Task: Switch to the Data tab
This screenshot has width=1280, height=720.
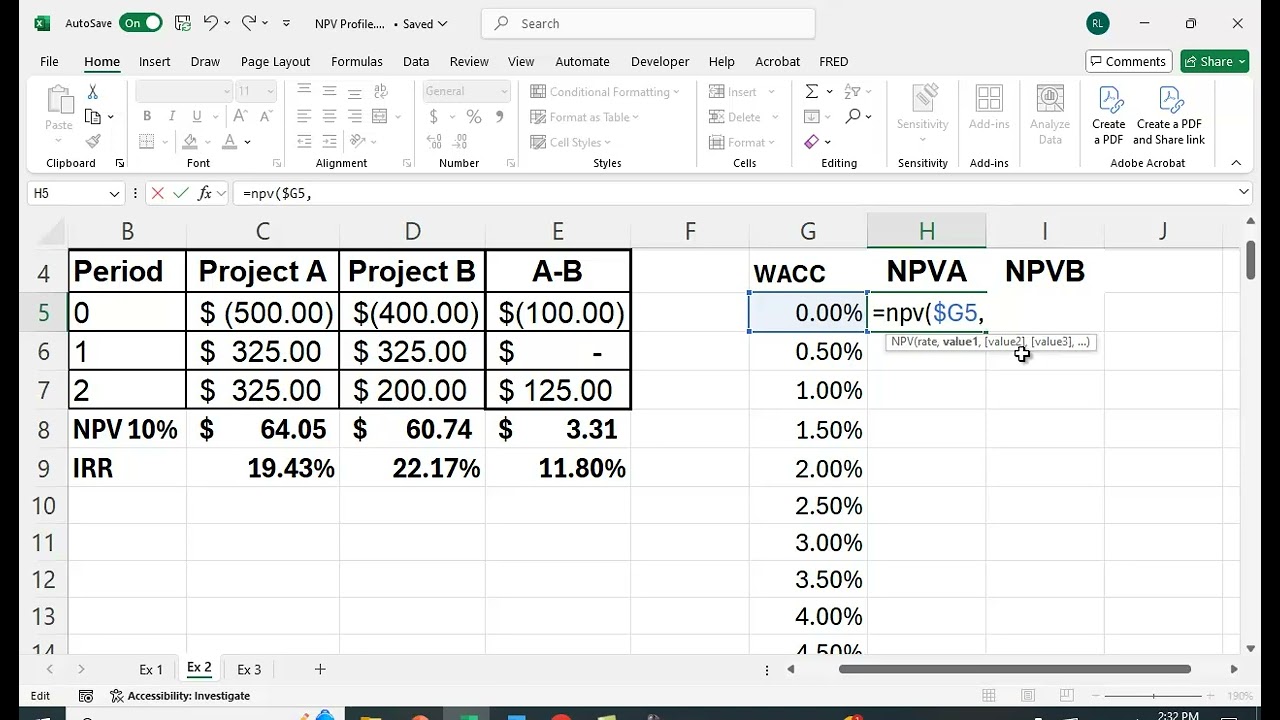Action: (x=416, y=61)
